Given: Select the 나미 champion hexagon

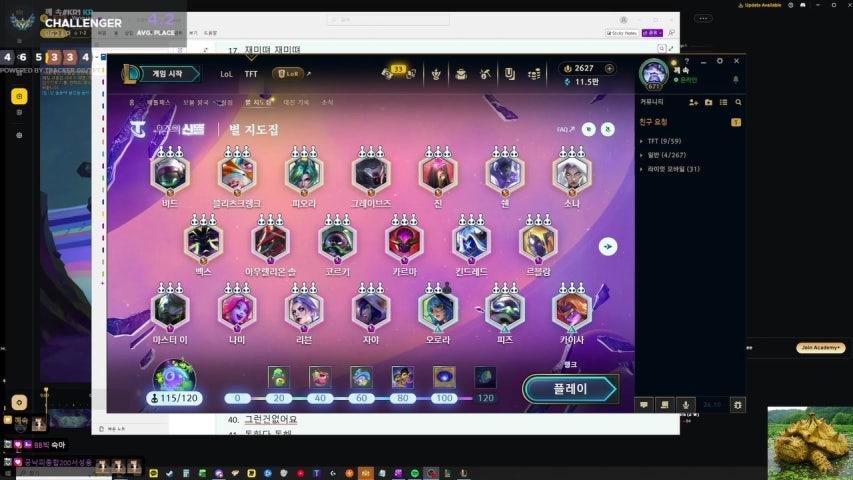Looking at the screenshot, I should click(237, 309).
